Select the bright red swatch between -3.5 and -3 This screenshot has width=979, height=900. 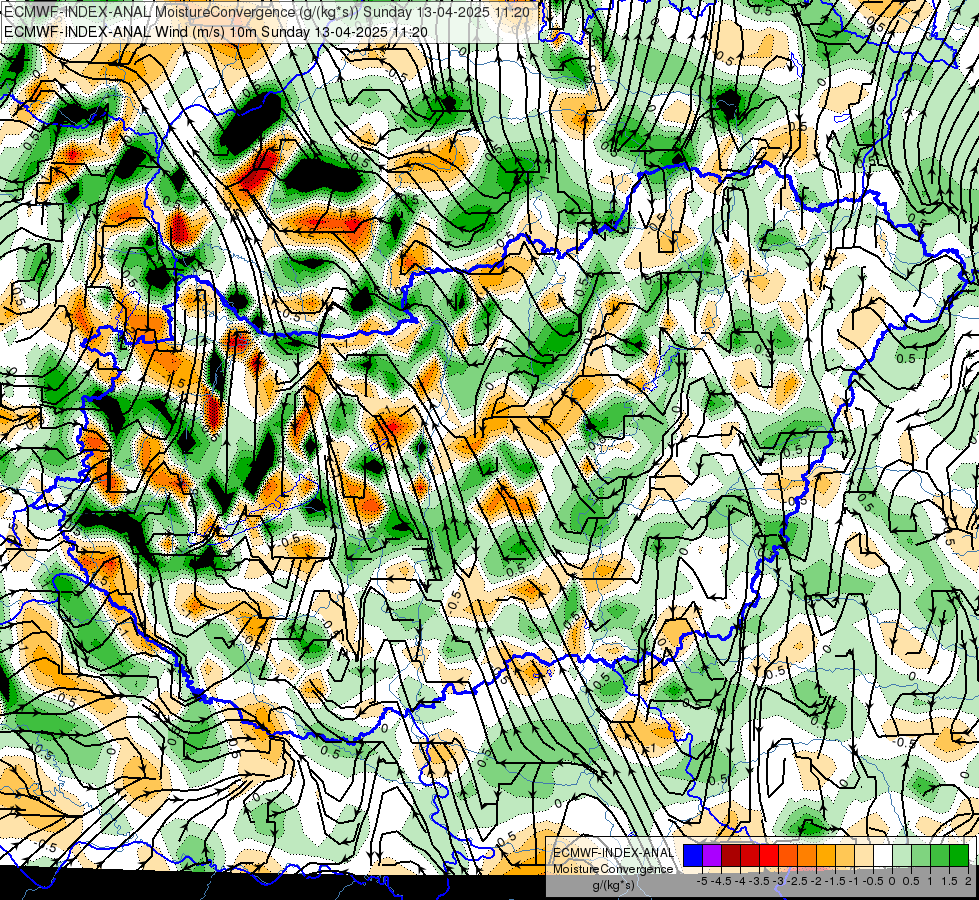pos(769,855)
